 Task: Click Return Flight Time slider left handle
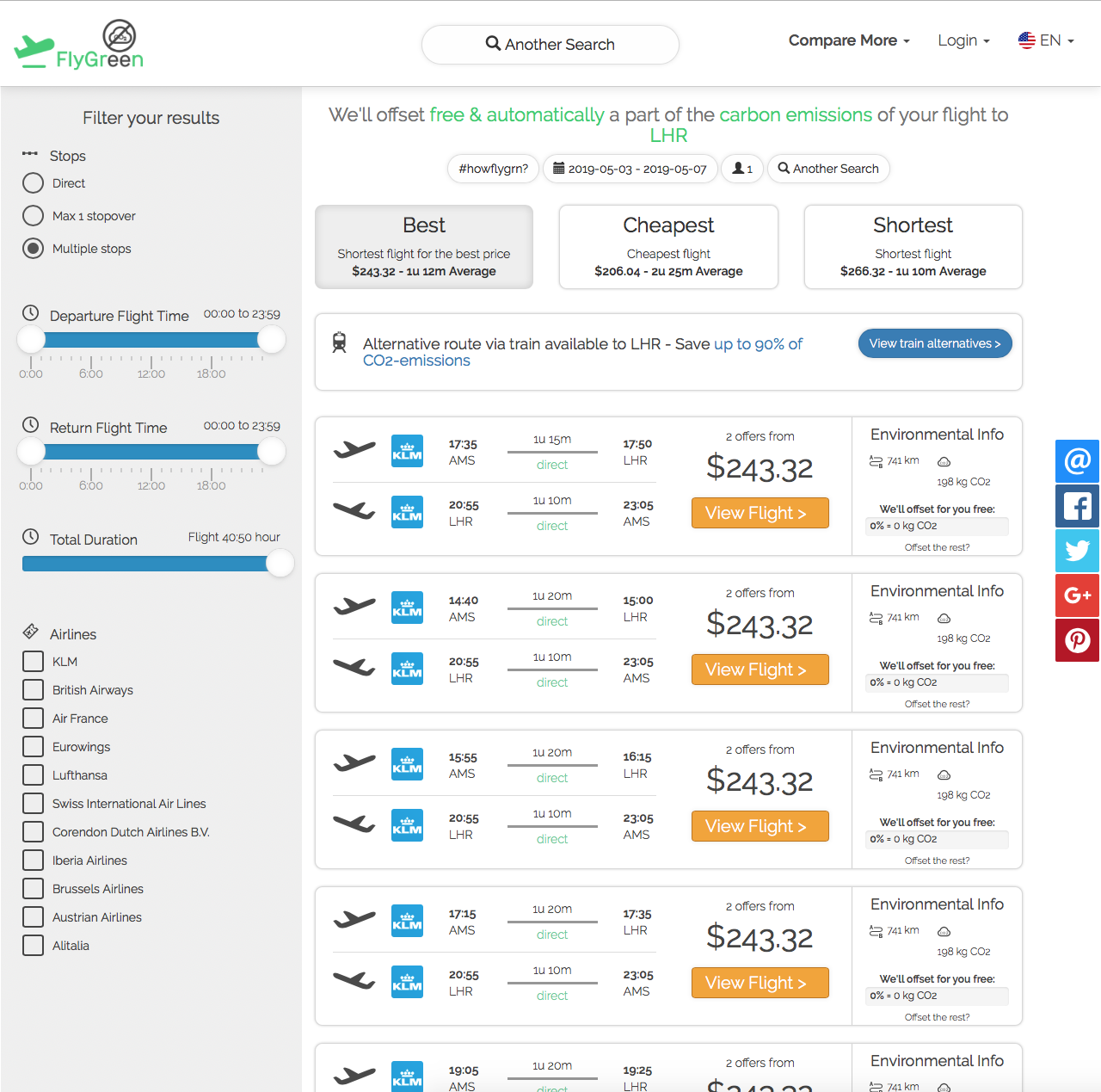tap(31, 452)
